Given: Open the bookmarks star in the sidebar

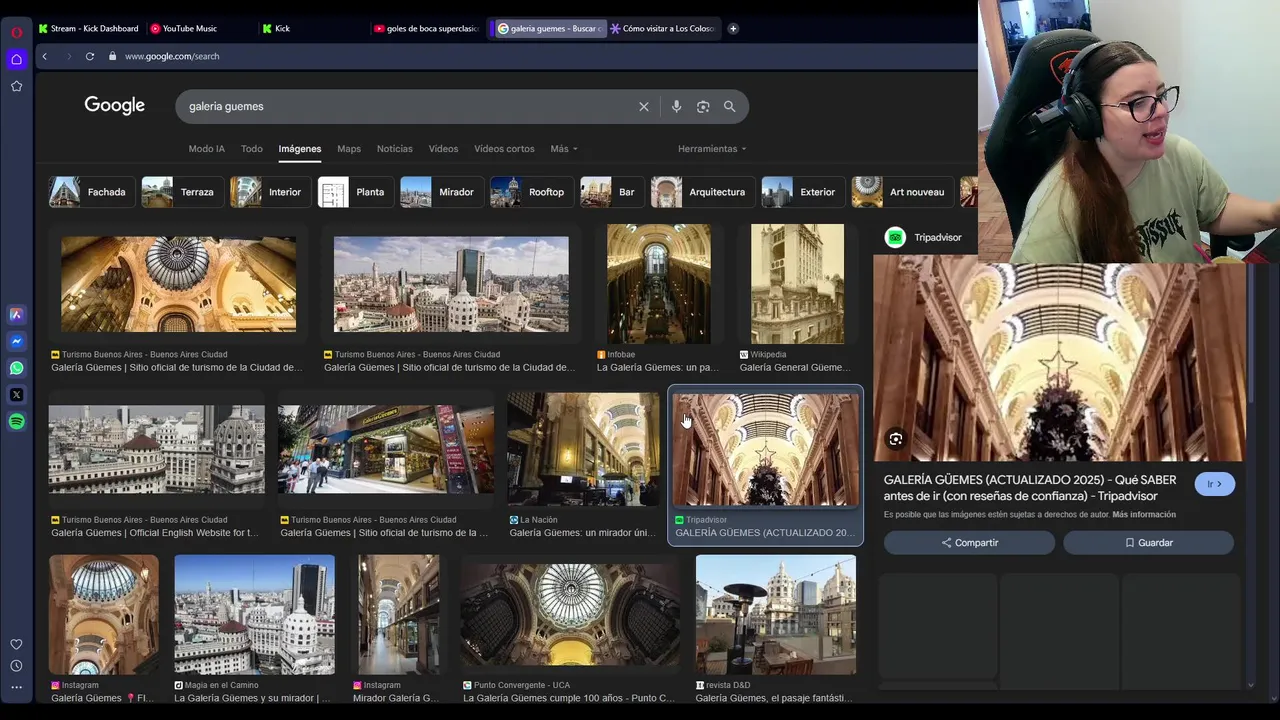Looking at the screenshot, I should [x=16, y=86].
